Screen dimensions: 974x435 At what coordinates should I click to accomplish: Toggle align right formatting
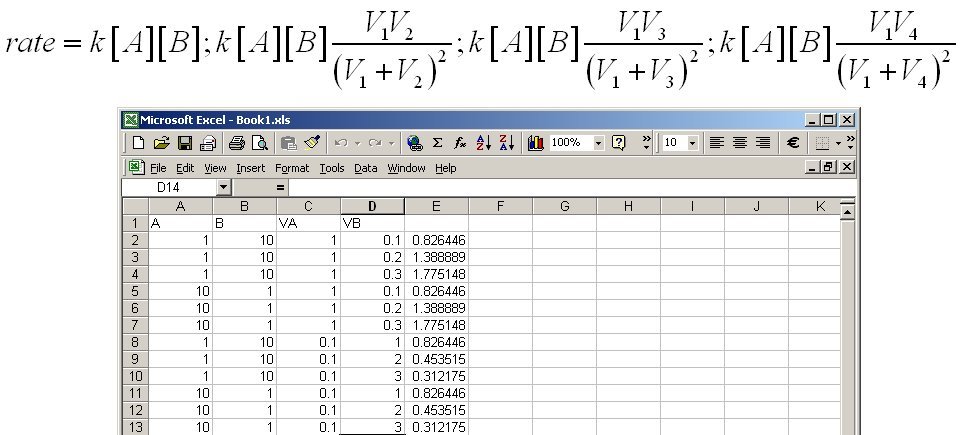point(763,143)
